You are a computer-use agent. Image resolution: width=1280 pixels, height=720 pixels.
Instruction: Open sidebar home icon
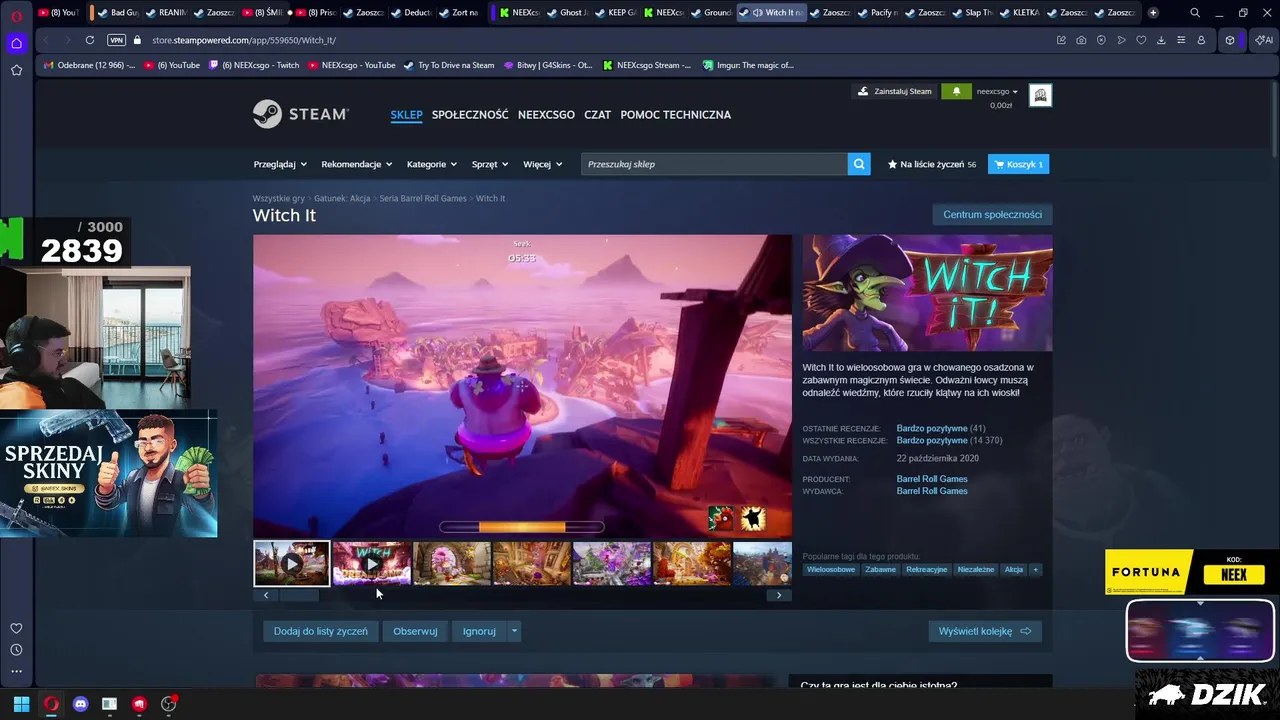click(x=16, y=43)
